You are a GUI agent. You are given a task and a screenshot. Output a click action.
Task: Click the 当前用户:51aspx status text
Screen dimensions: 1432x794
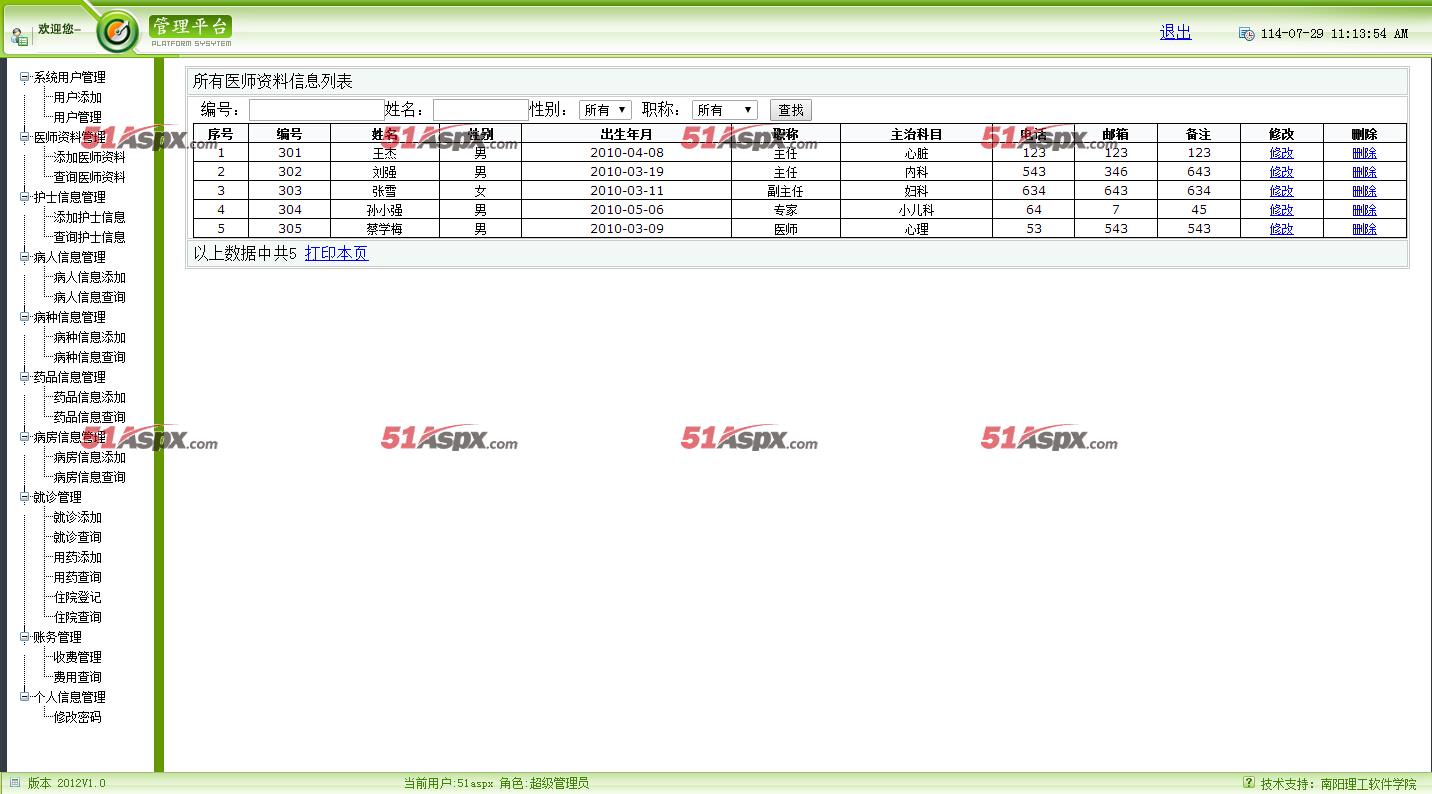tap(449, 783)
